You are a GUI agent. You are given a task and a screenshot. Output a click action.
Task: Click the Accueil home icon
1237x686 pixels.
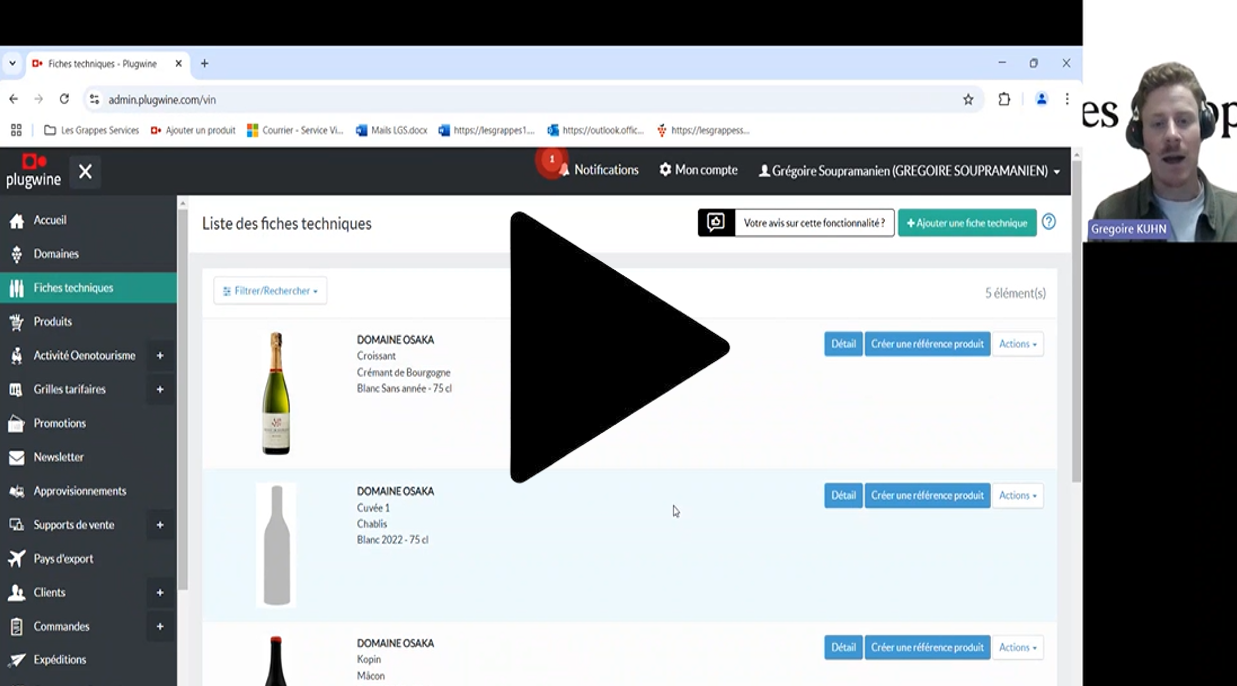coord(16,221)
